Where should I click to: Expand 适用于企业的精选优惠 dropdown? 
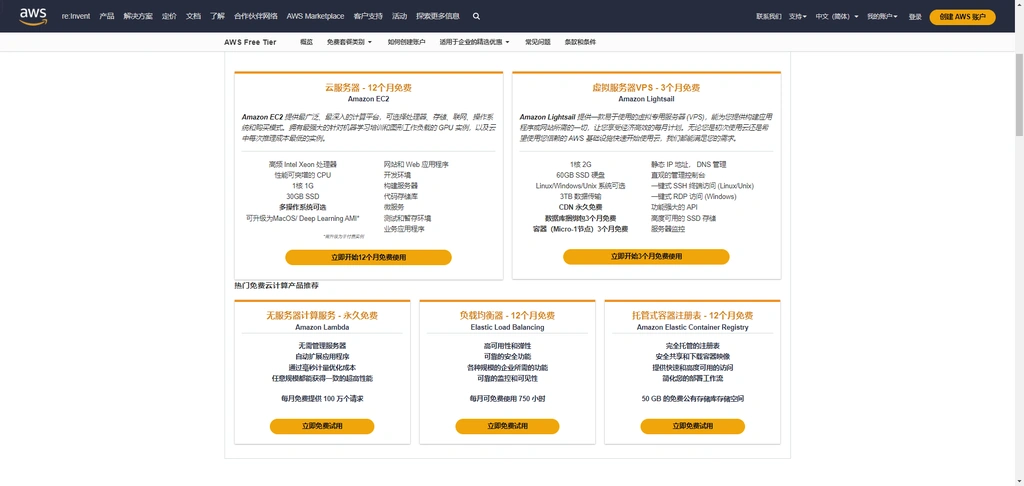(x=475, y=42)
